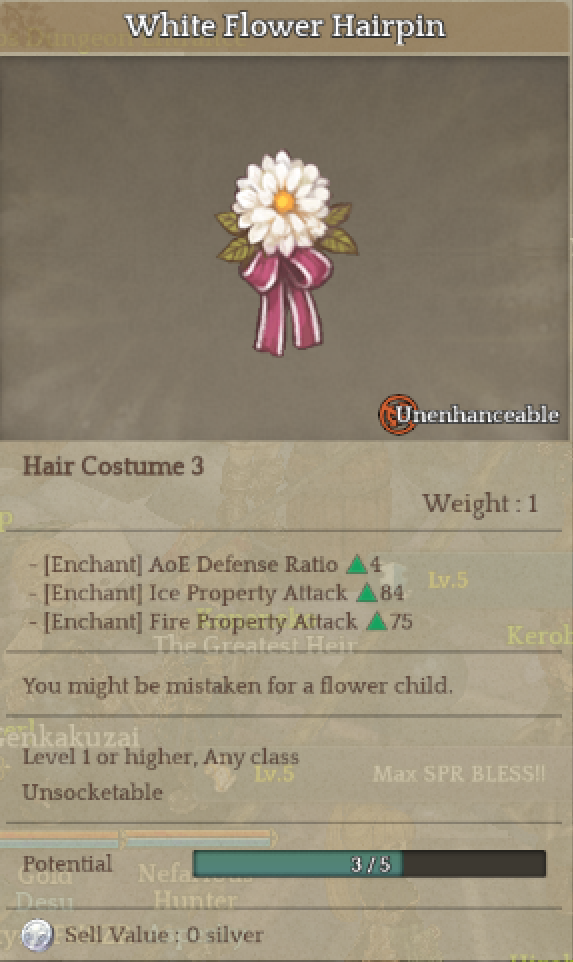Click the Unsocketable label
This screenshot has height=962, width=573.
(93, 792)
